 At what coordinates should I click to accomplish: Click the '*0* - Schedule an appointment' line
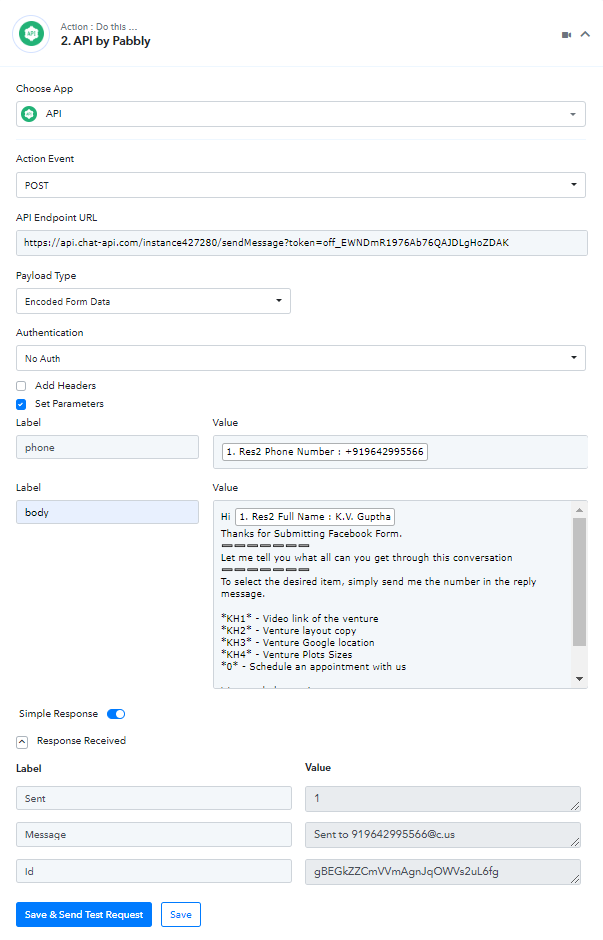coord(313,666)
